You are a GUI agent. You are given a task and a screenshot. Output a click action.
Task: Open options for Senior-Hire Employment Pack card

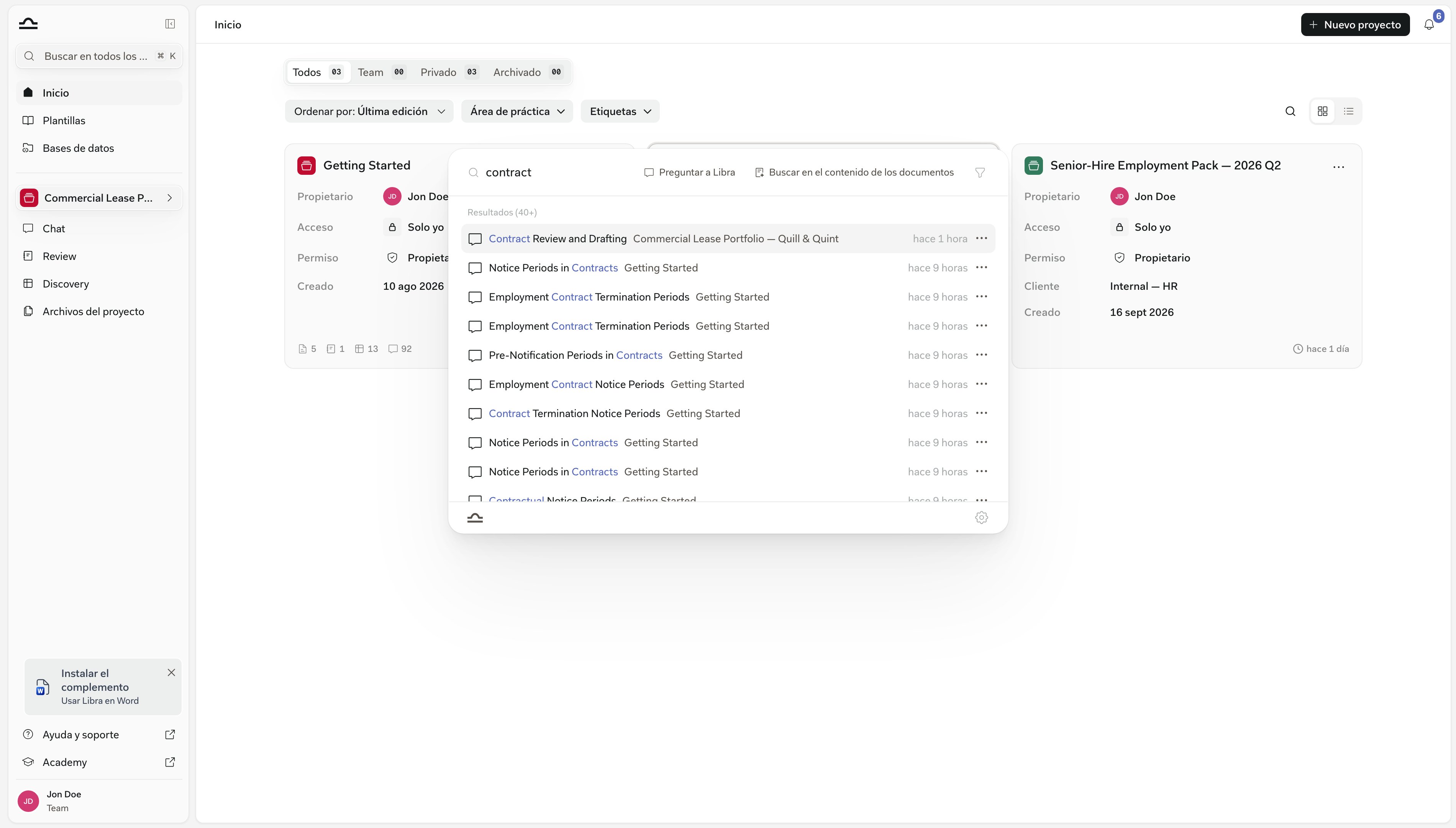pyautogui.click(x=1338, y=167)
